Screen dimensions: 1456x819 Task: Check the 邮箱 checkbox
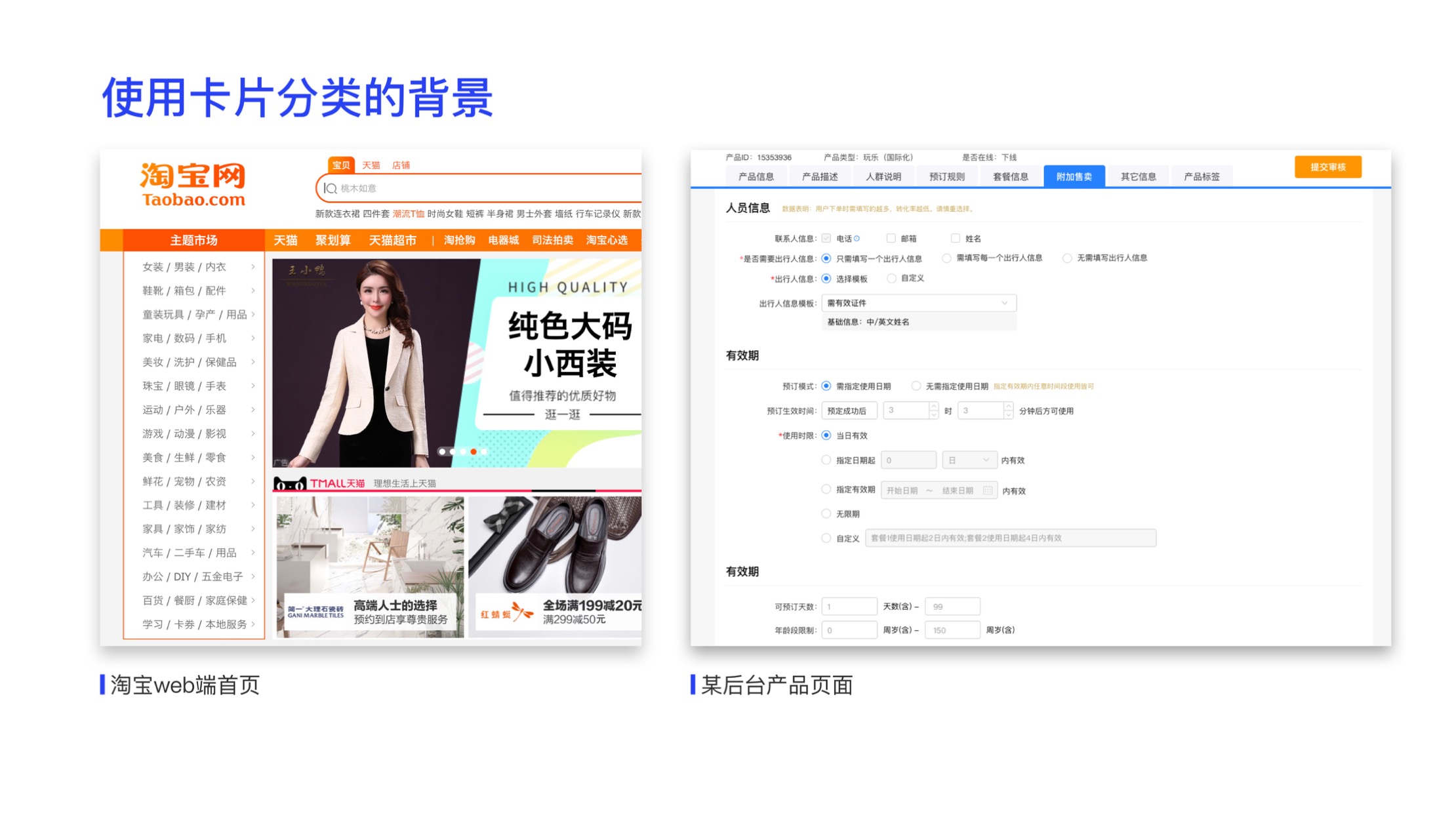coord(891,239)
